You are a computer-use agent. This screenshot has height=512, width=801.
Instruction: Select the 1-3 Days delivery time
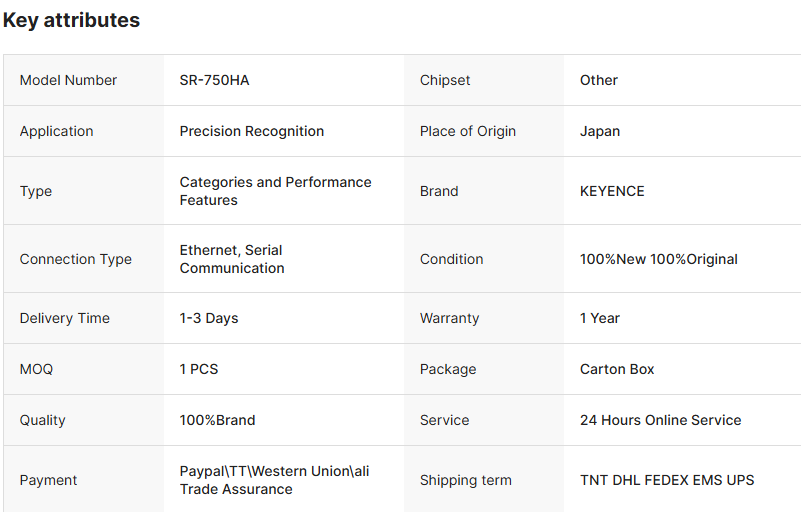click(209, 318)
